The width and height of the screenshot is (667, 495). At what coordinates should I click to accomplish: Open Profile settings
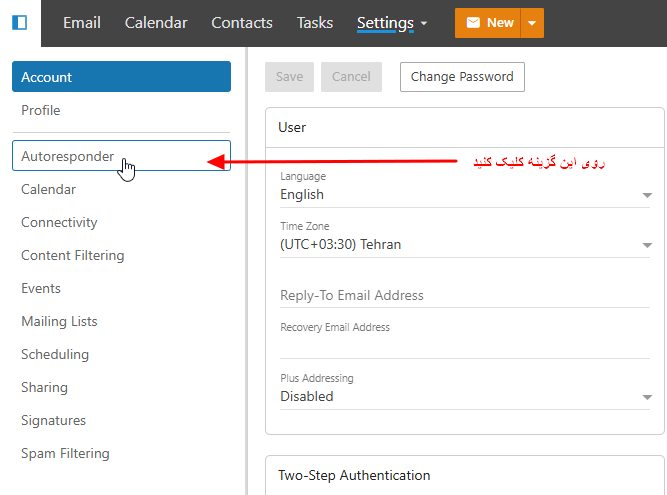pyautogui.click(x=122, y=110)
